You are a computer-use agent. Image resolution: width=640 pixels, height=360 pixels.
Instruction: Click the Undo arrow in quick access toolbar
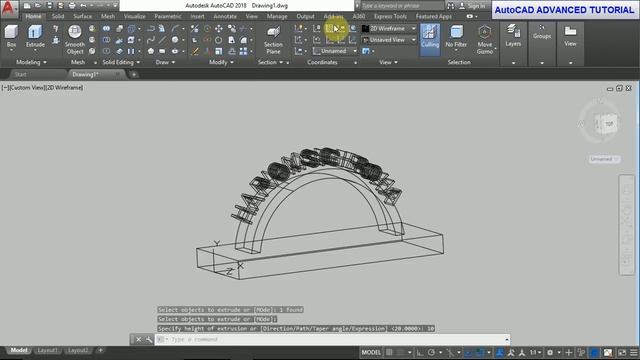pyautogui.click(x=83, y=6)
